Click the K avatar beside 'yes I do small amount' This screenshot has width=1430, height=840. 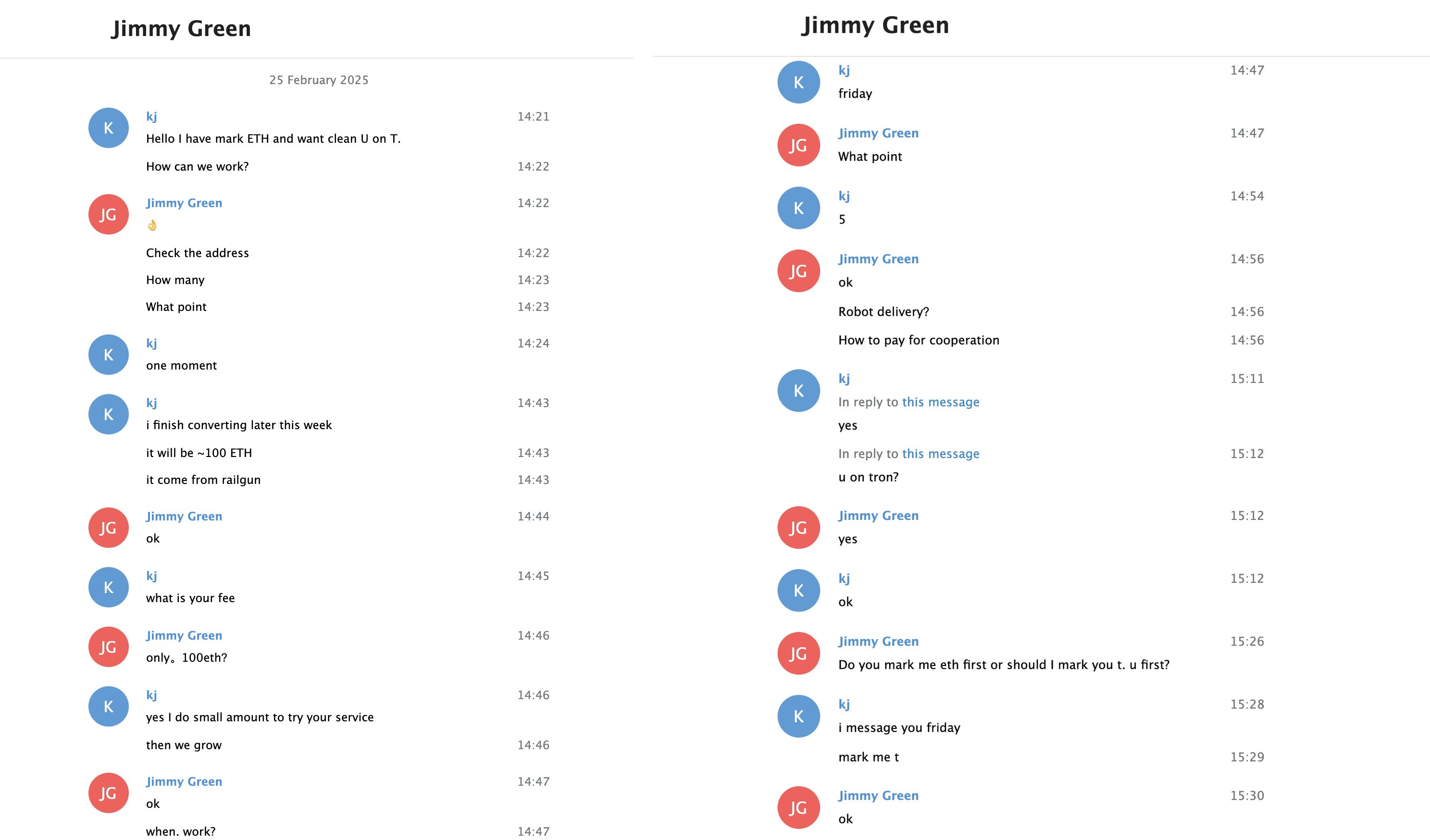click(108, 707)
